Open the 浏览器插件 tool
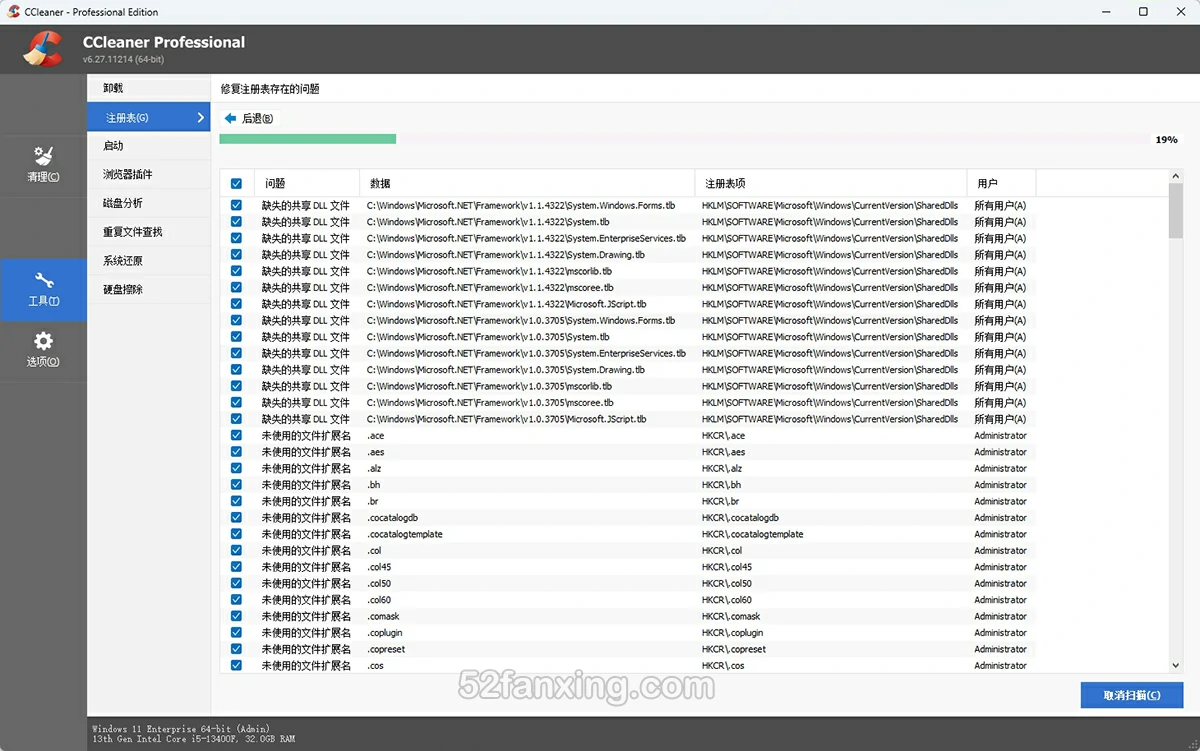Viewport: 1200px width, 751px height. point(148,175)
